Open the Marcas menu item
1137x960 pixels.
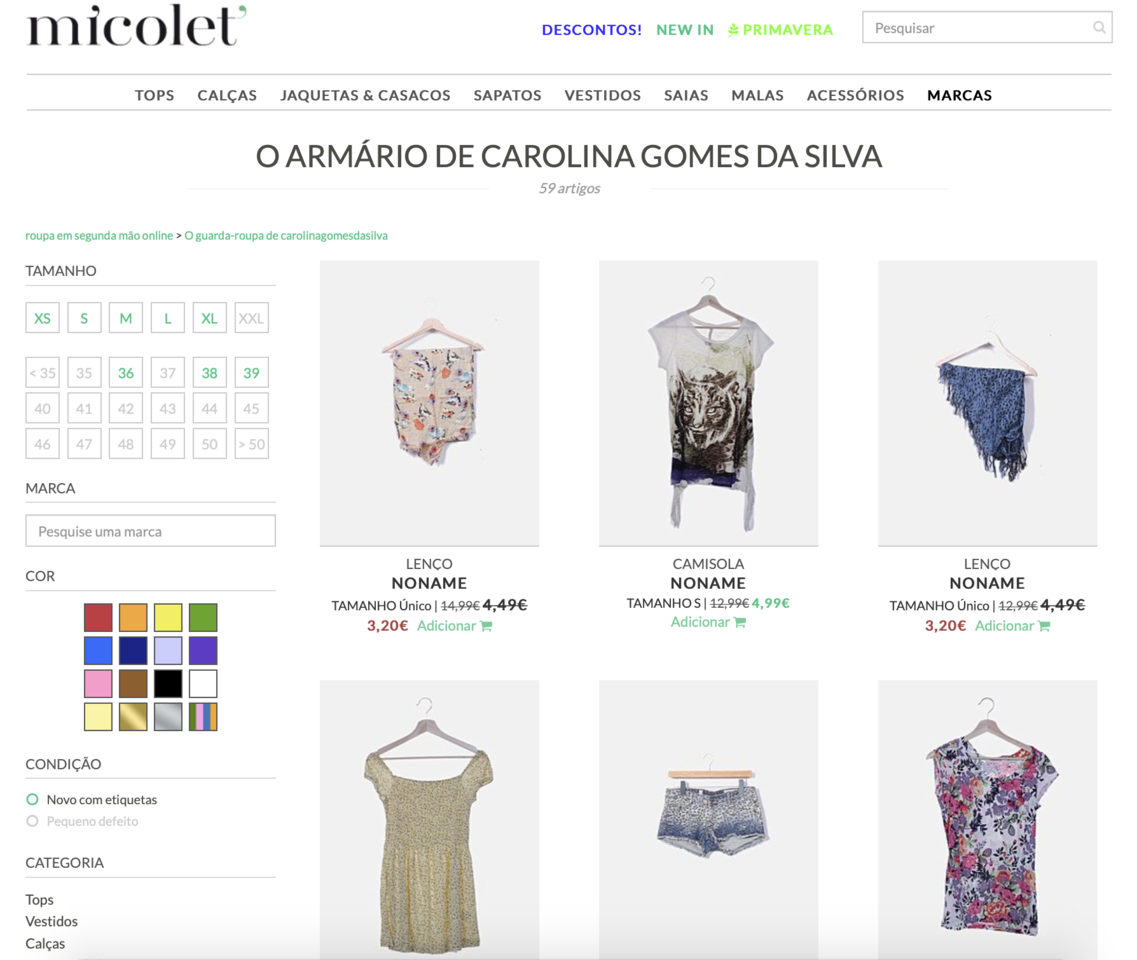959,95
